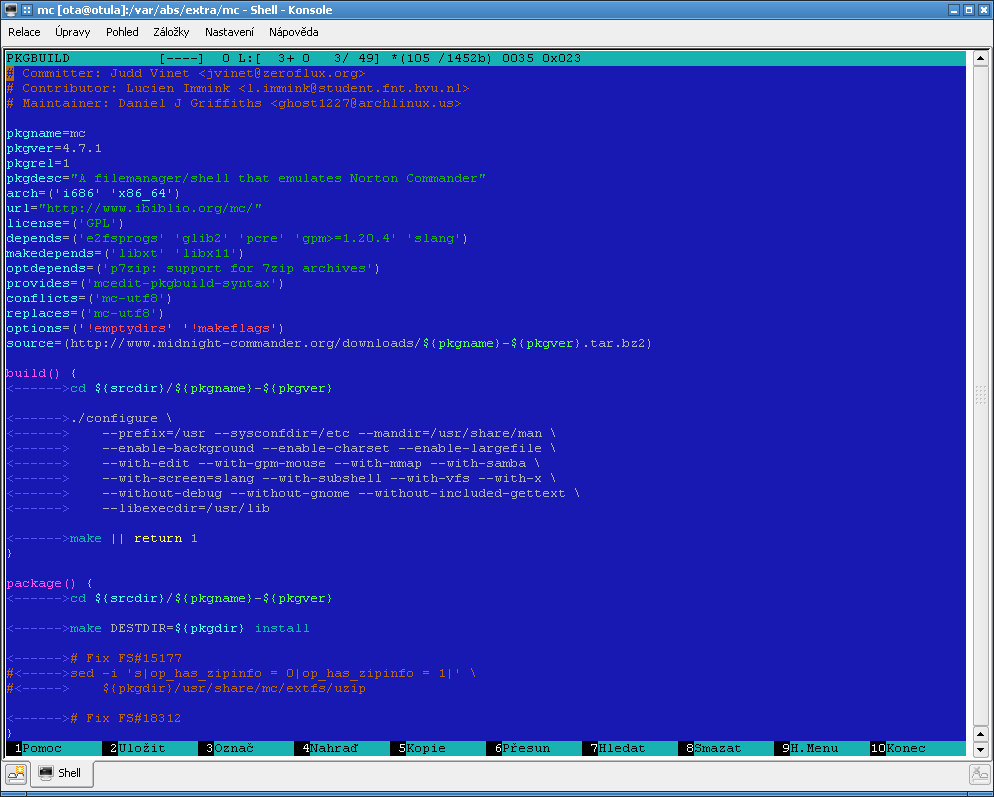Place cursor on pkgver=4.7.1 line
994x797 pixels.
pyautogui.click(x=54, y=148)
